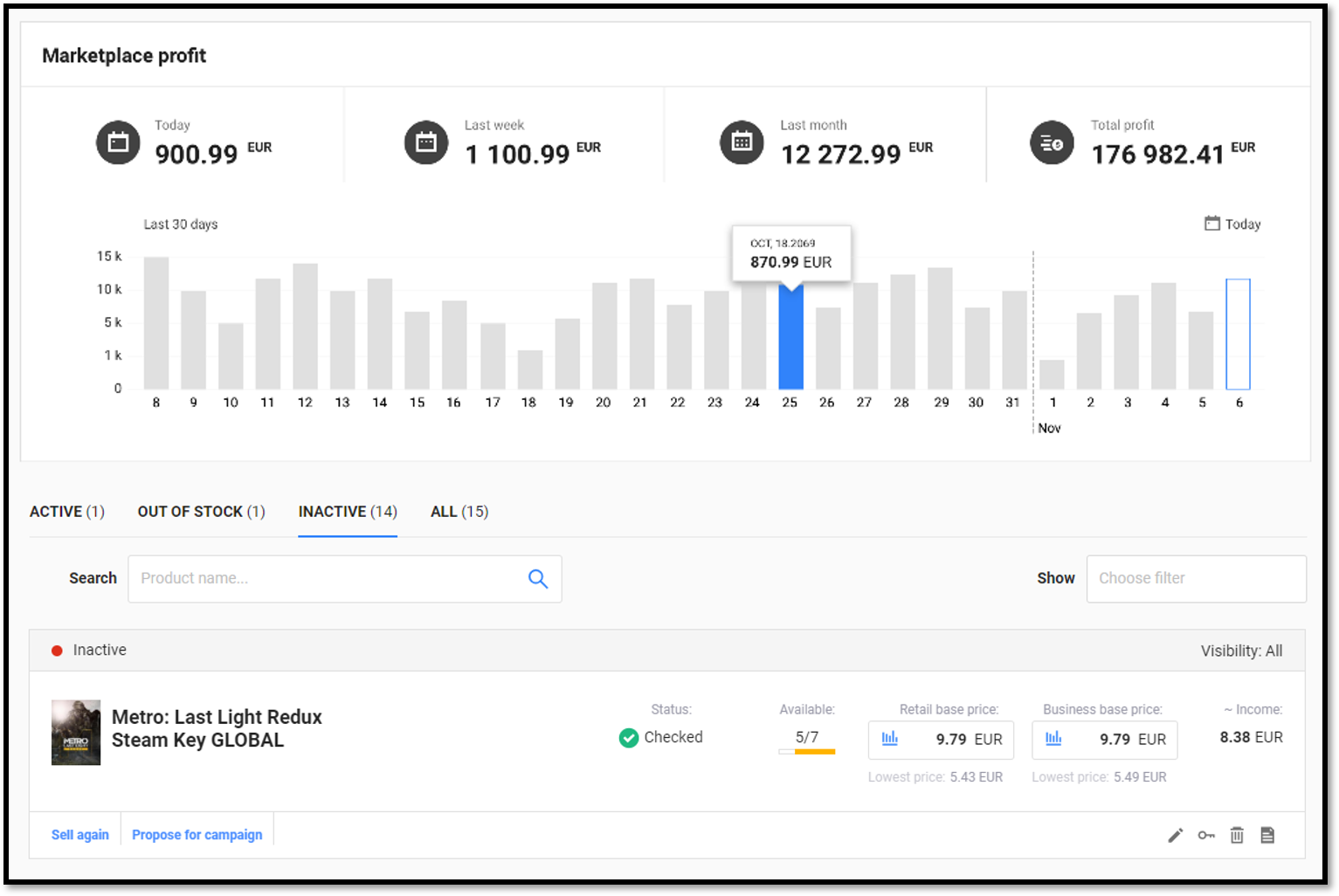Open the All (15) tab
The image size is (1339, 896).
(459, 512)
